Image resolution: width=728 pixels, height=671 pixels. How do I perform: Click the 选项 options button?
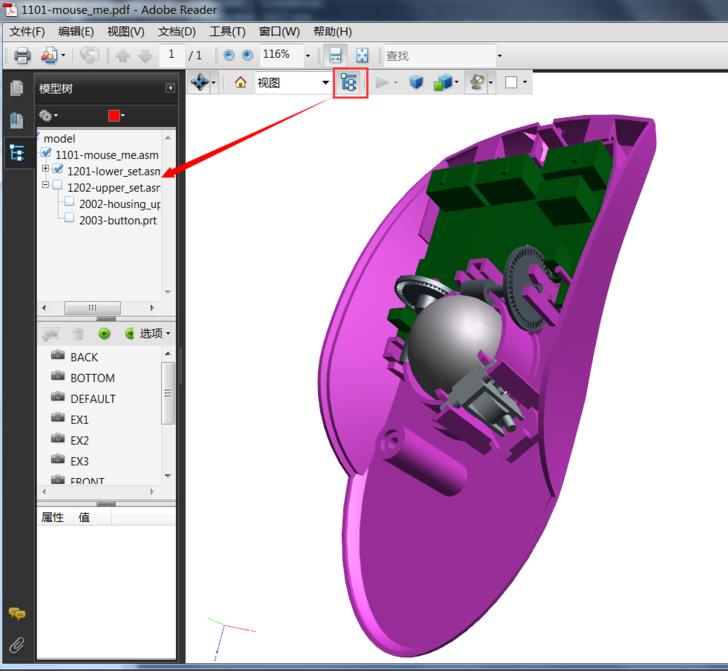[154, 333]
